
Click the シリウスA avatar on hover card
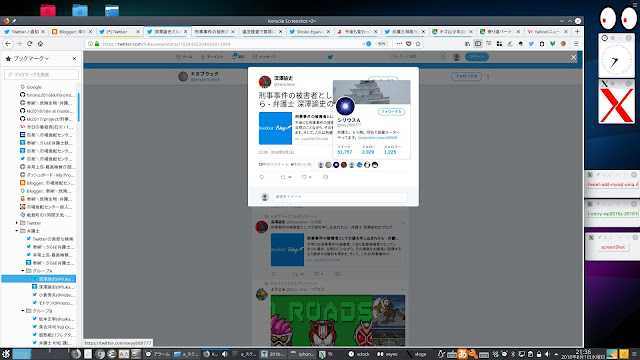tap(345, 106)
